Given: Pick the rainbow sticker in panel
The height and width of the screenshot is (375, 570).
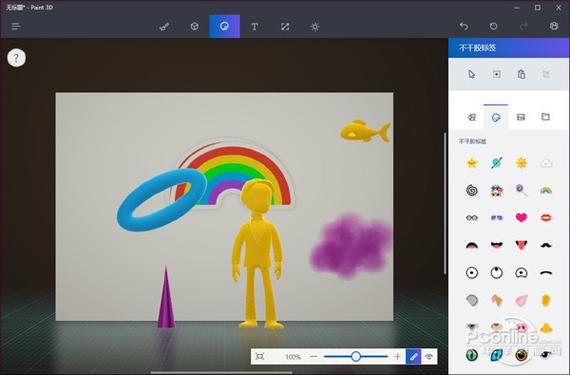Looking at the screenshot, I should 546,190.
